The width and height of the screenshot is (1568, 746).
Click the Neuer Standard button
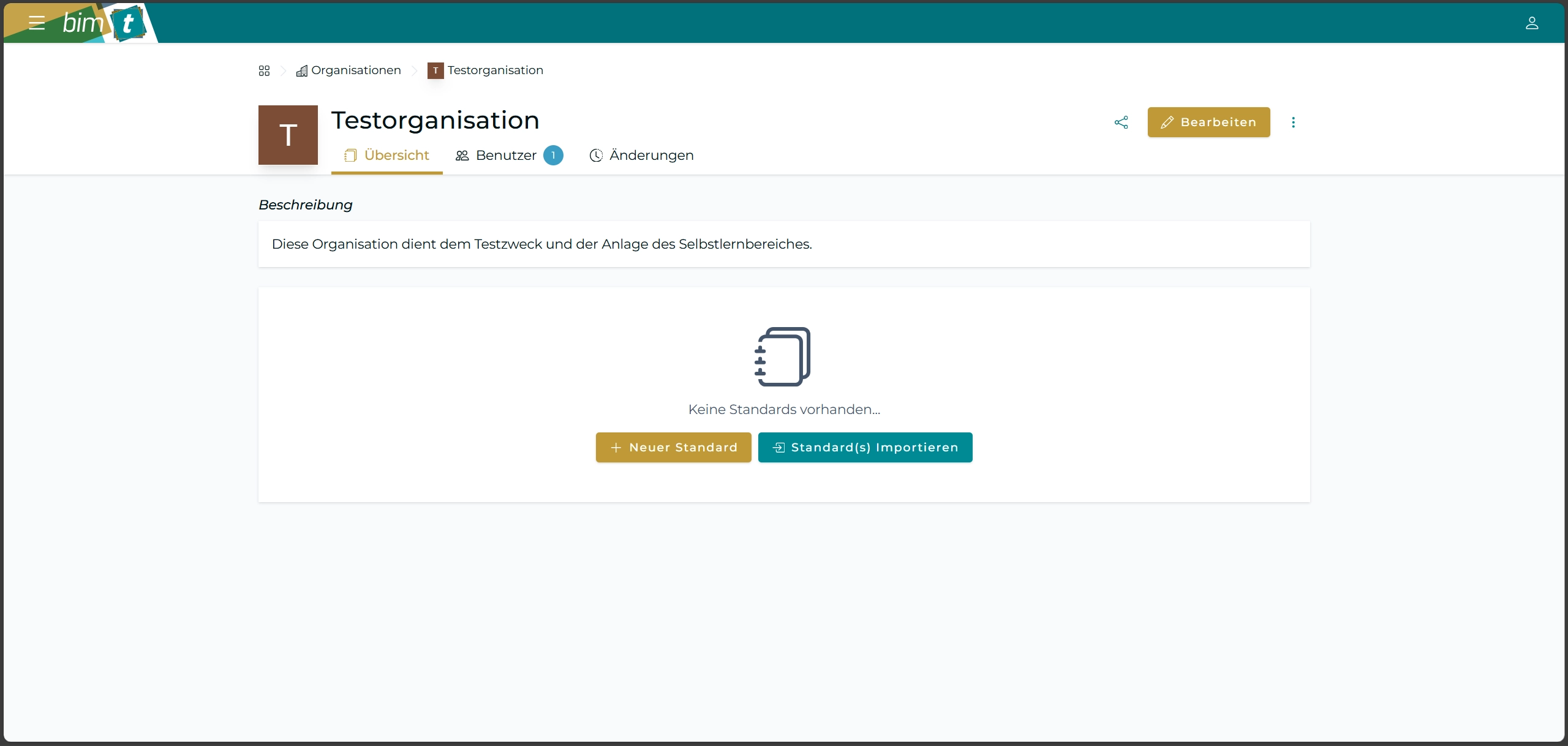click(x=673, y=448)
